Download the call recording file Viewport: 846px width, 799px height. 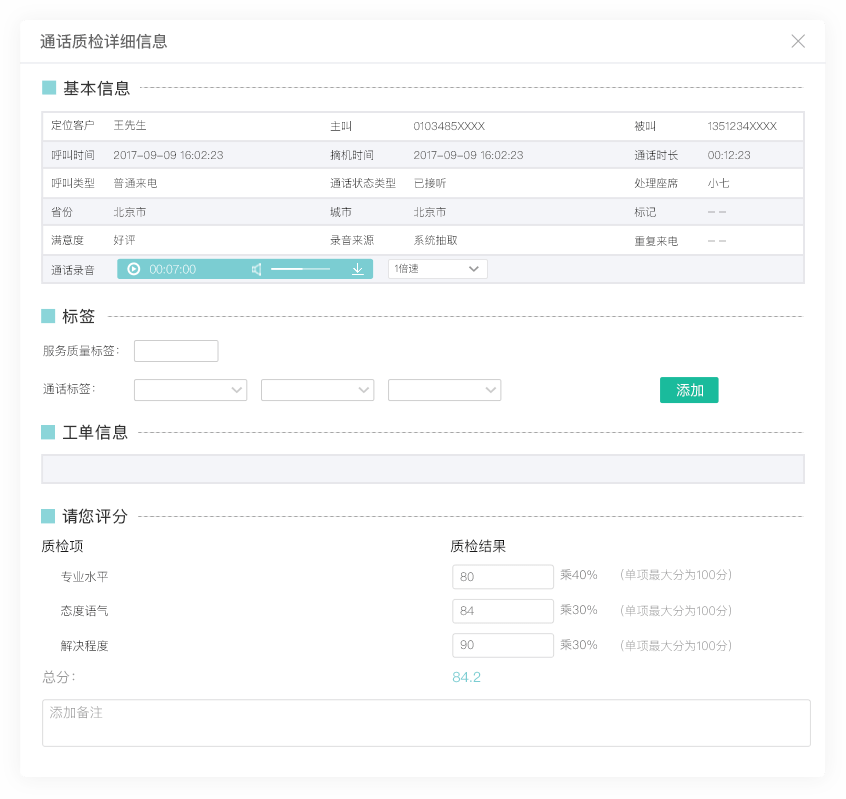pyautogui.click(x=358, y=269)
